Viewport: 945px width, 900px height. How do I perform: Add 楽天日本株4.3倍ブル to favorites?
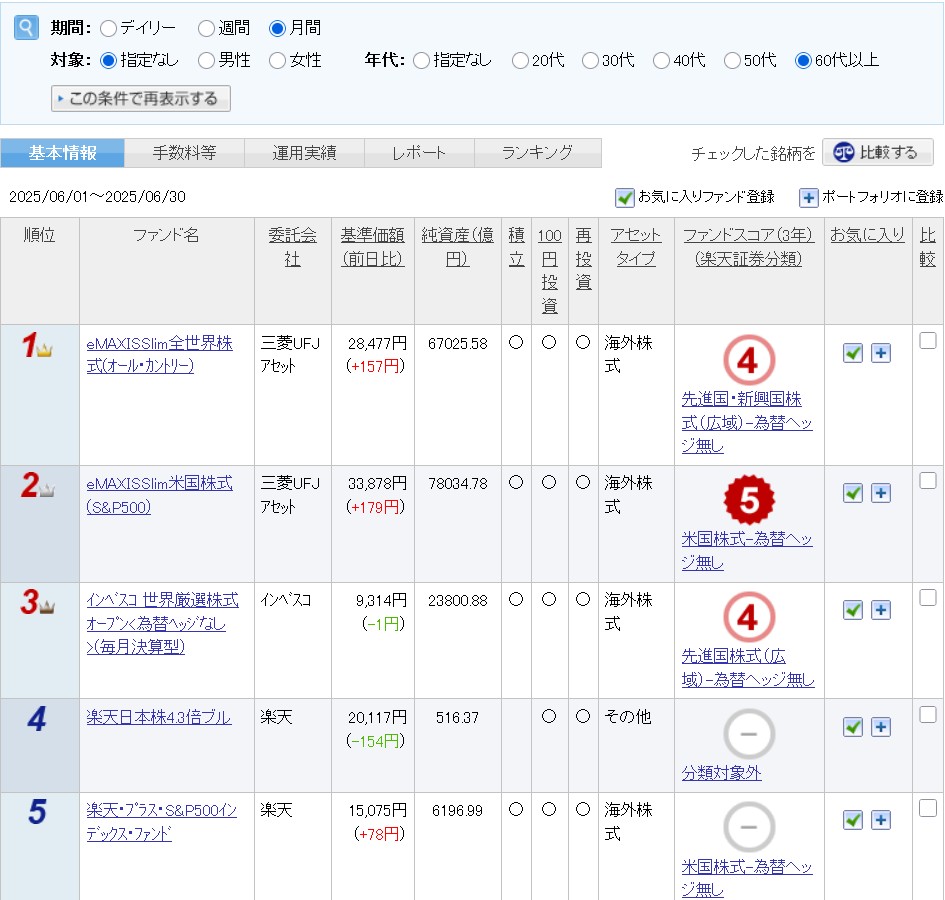pyautogui.click(x=853, y=727)
